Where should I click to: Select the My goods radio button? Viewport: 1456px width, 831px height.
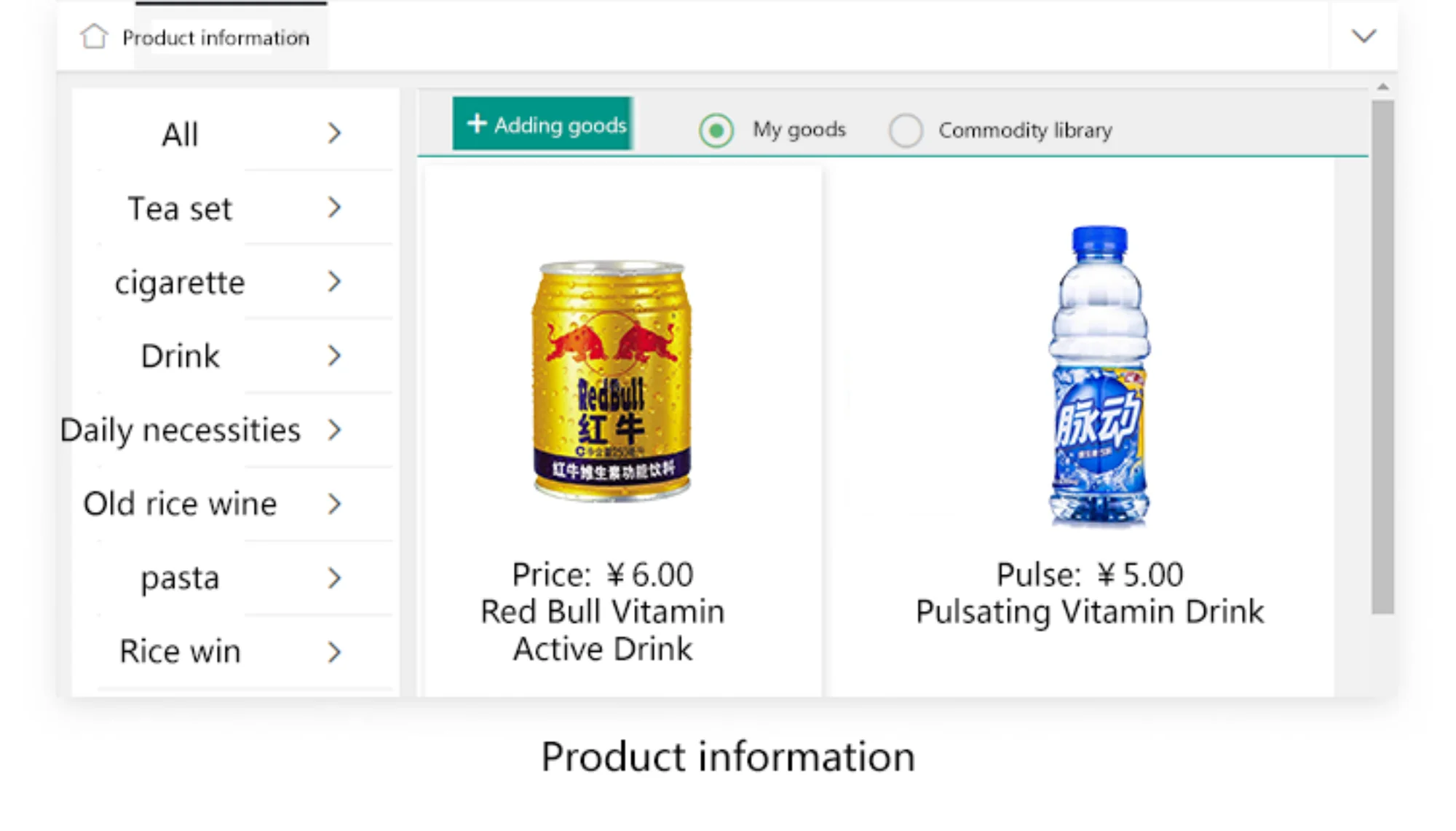tap(716, 130)
